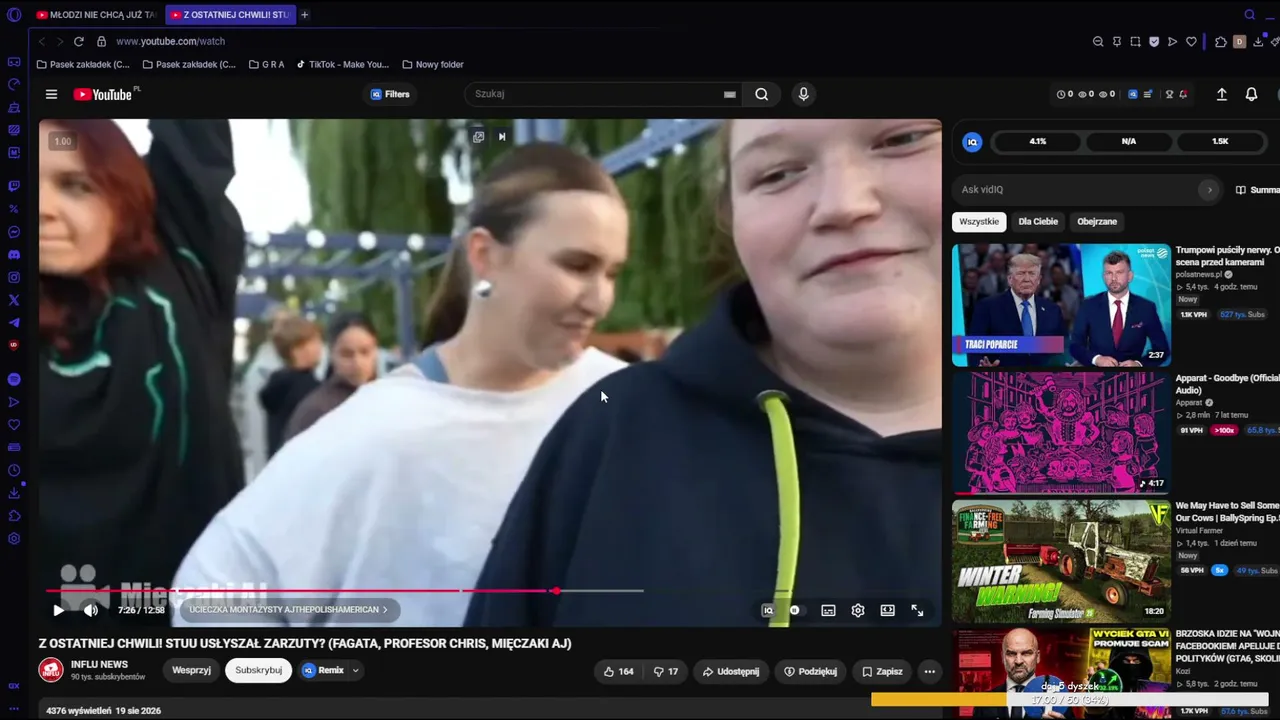This screenshot has height=720, width=1280.
Task: Play the paused video
Action: pos(59,610)
